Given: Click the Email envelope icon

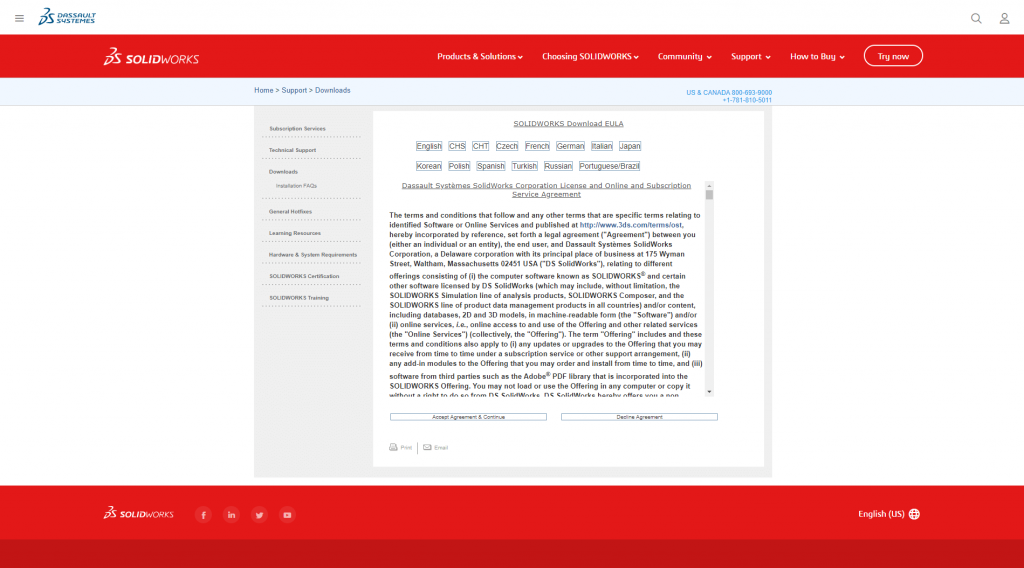Looking at the screenshot, I should (428, 447).
